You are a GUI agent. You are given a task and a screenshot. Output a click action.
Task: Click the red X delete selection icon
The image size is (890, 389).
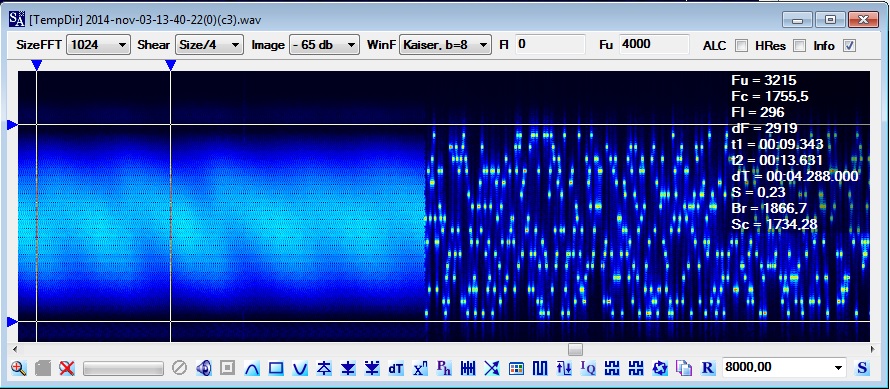click(x=67, y=368)
